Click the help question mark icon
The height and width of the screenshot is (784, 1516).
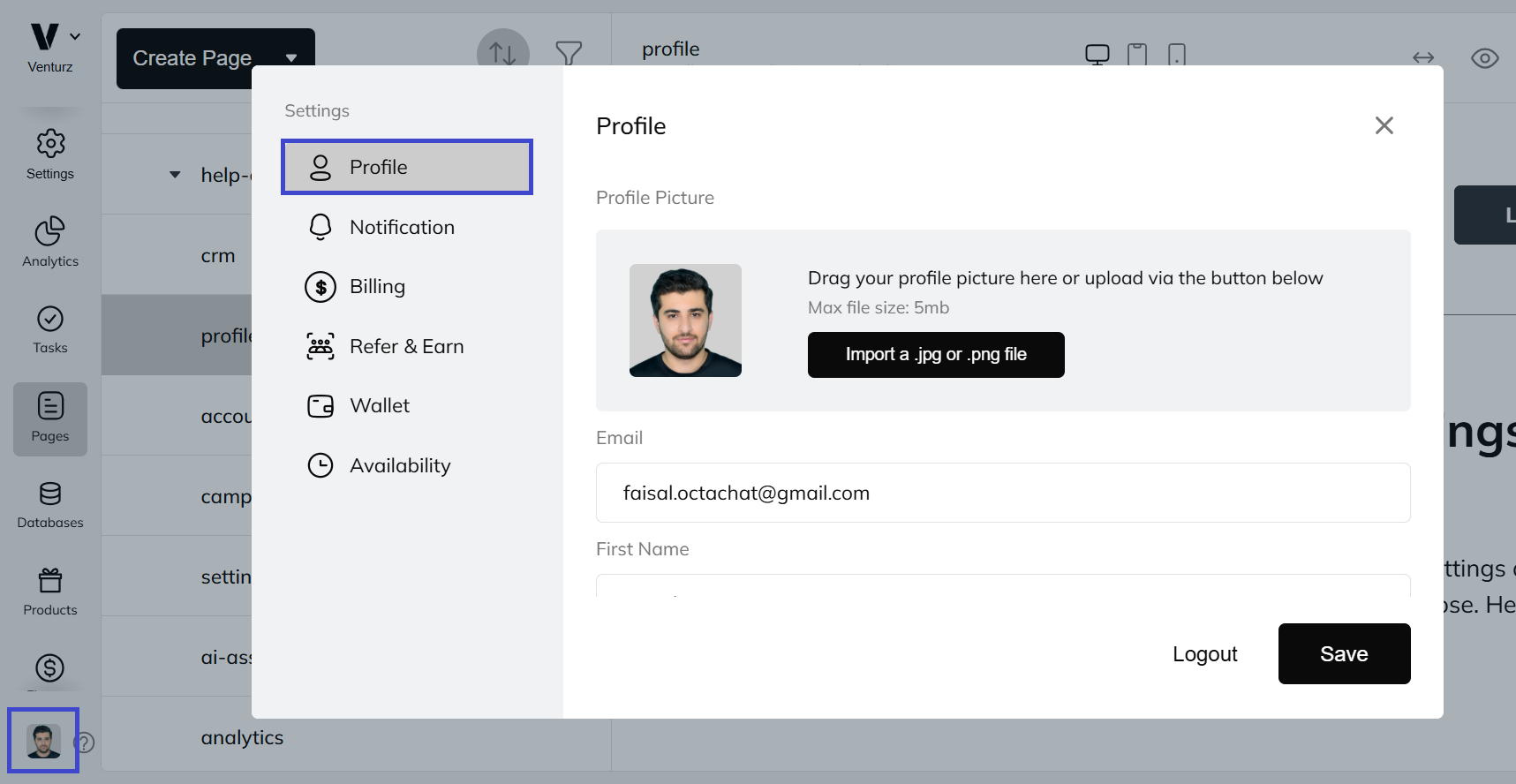(85, 743)
